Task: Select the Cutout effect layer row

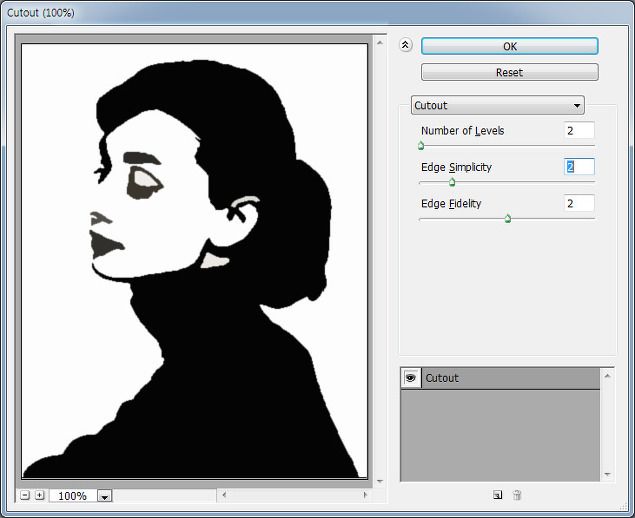Action: click(500, 378)
